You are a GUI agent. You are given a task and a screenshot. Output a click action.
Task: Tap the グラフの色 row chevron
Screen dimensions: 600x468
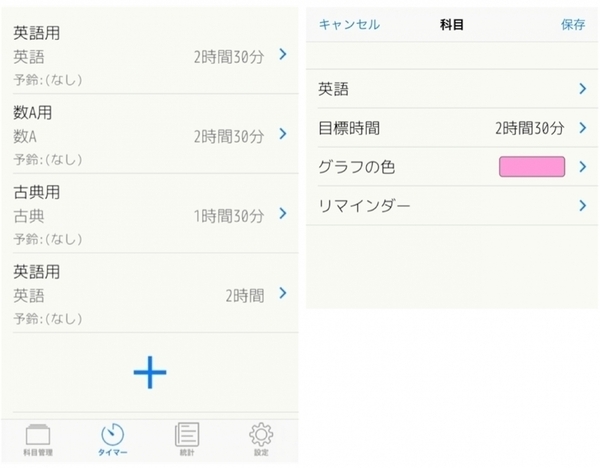point(582,167)
